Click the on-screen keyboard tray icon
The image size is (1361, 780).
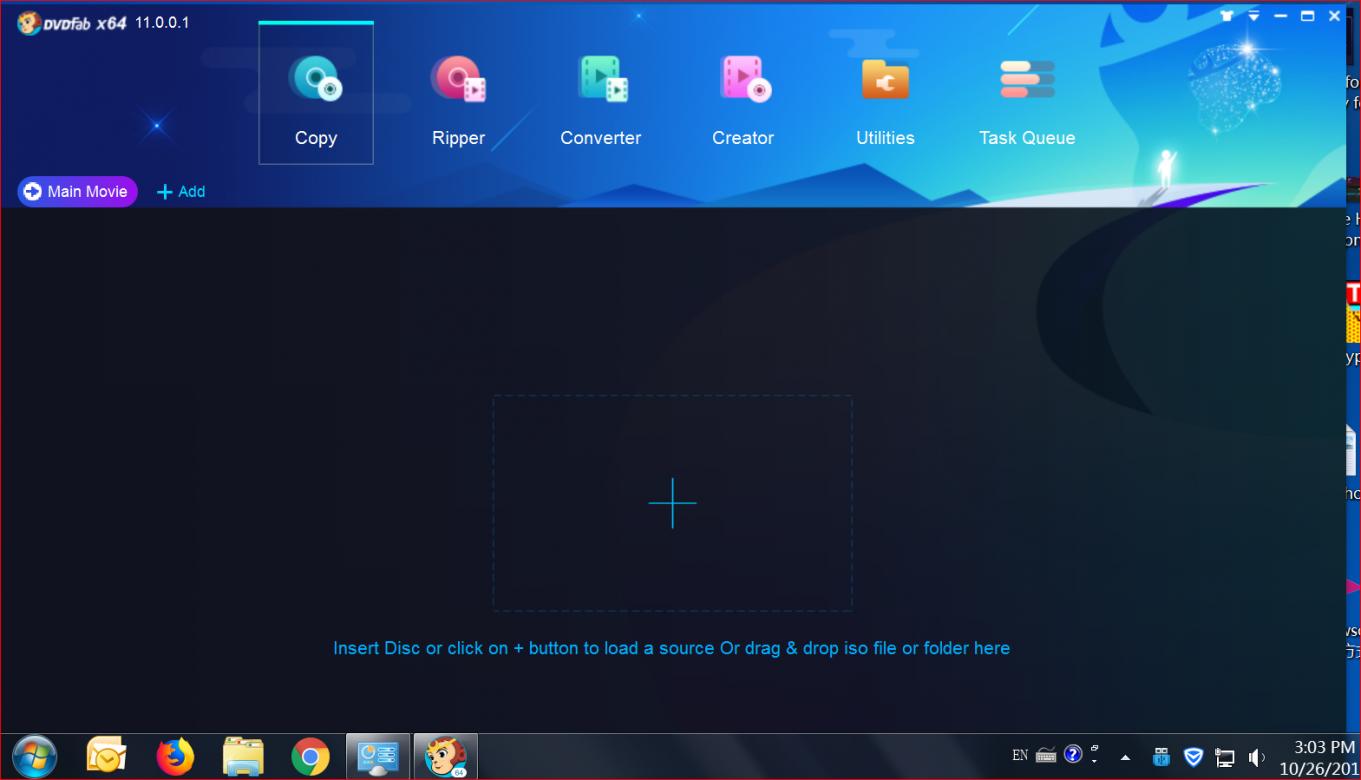point(1047,755)
